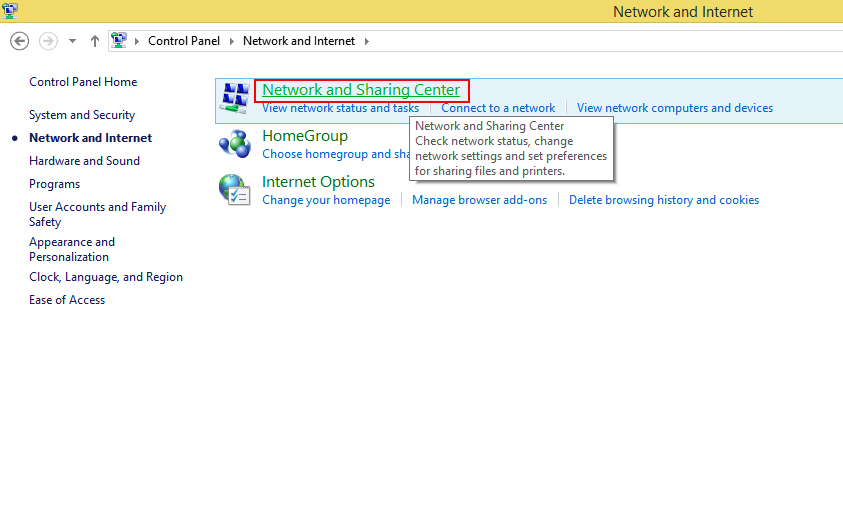Open the Internet Options heading link
The height and width of the screenshot is (517, 843).
(x=318, y=182)
